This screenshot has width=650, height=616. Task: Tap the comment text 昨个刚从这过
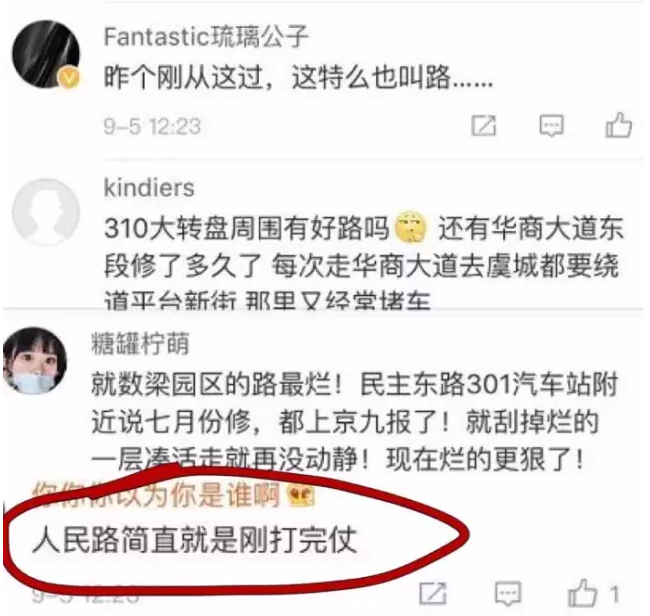pyautogui.click(x=298, y=78)
